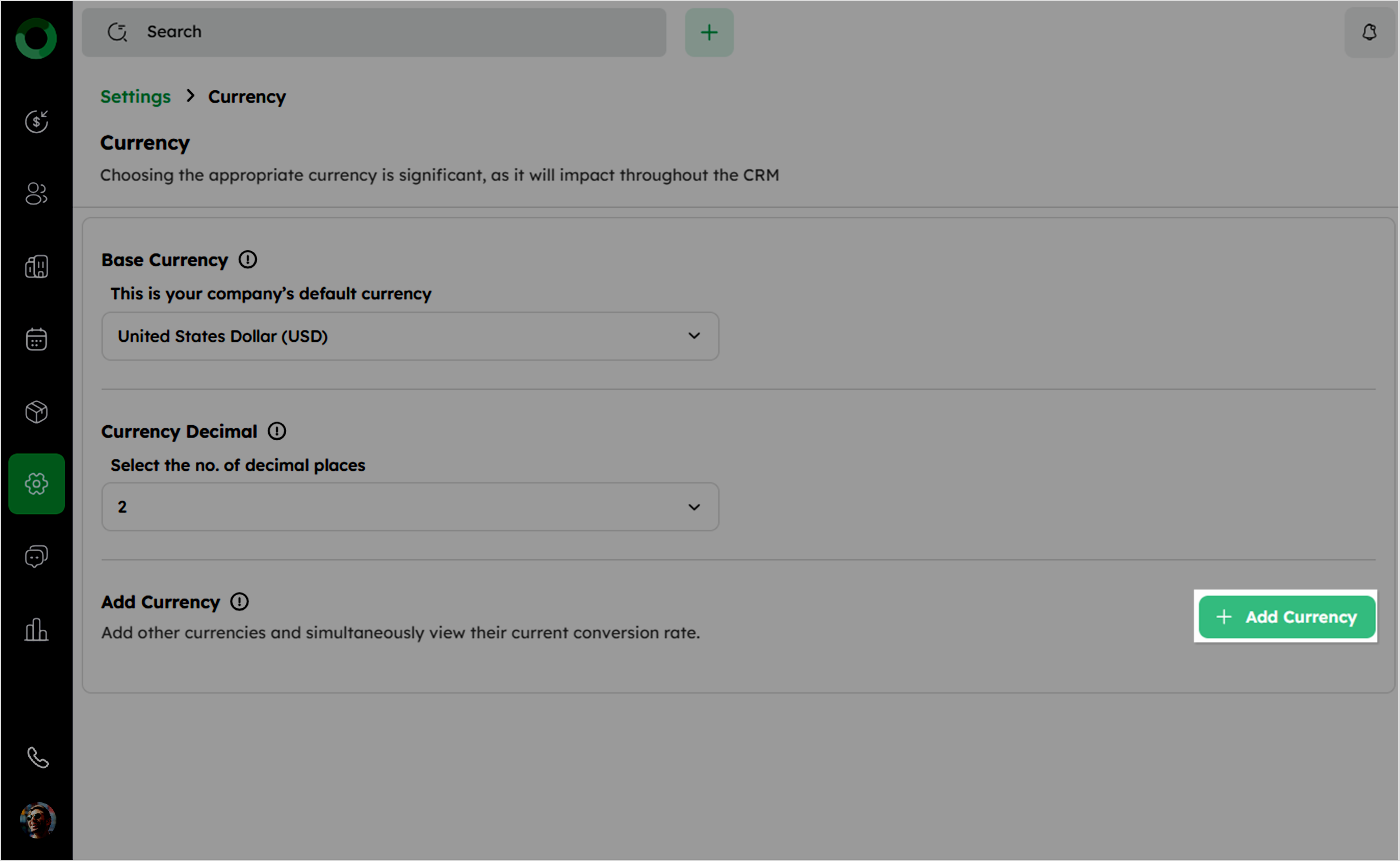1400x861 pixels.
Task: Open the reports bar chart icon
Action: (x=37, y=630)
